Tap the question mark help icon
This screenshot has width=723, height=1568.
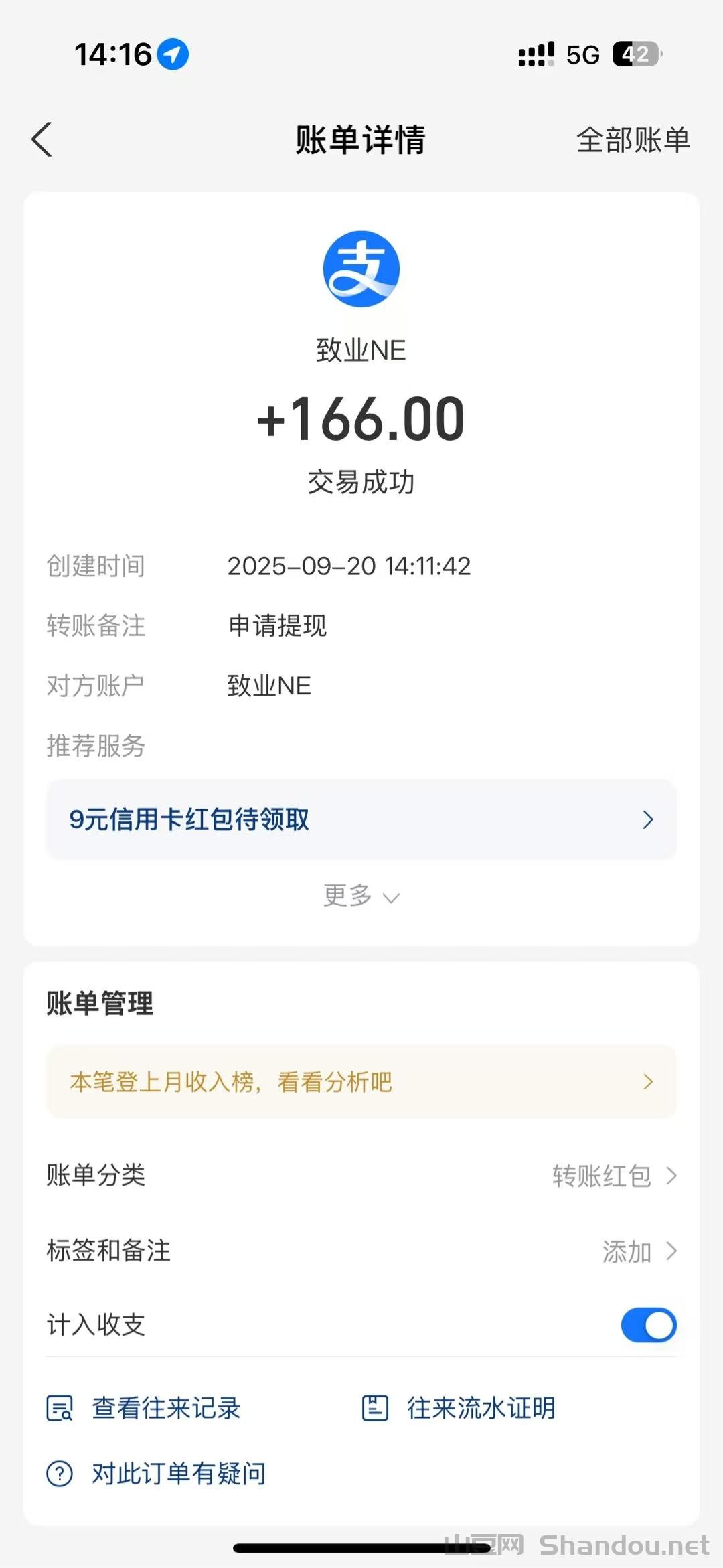pyautogui.click(x=60, y=1473)
